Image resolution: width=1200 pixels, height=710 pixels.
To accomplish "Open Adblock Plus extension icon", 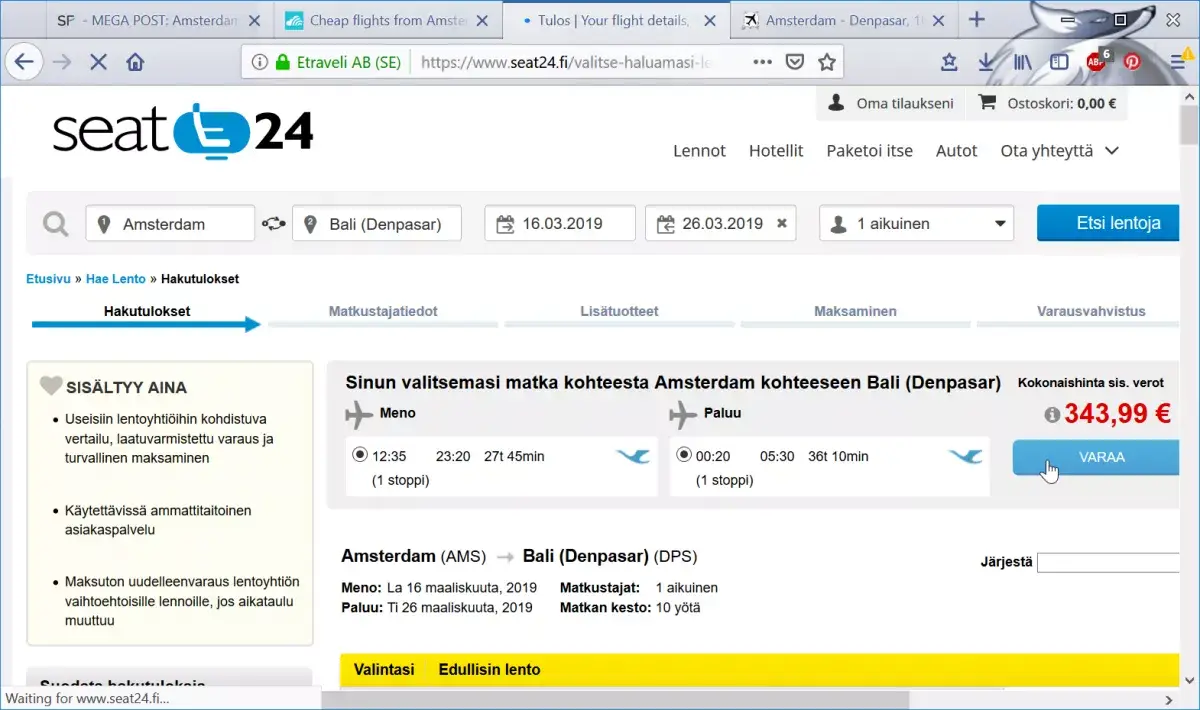I will (1097, 61).
